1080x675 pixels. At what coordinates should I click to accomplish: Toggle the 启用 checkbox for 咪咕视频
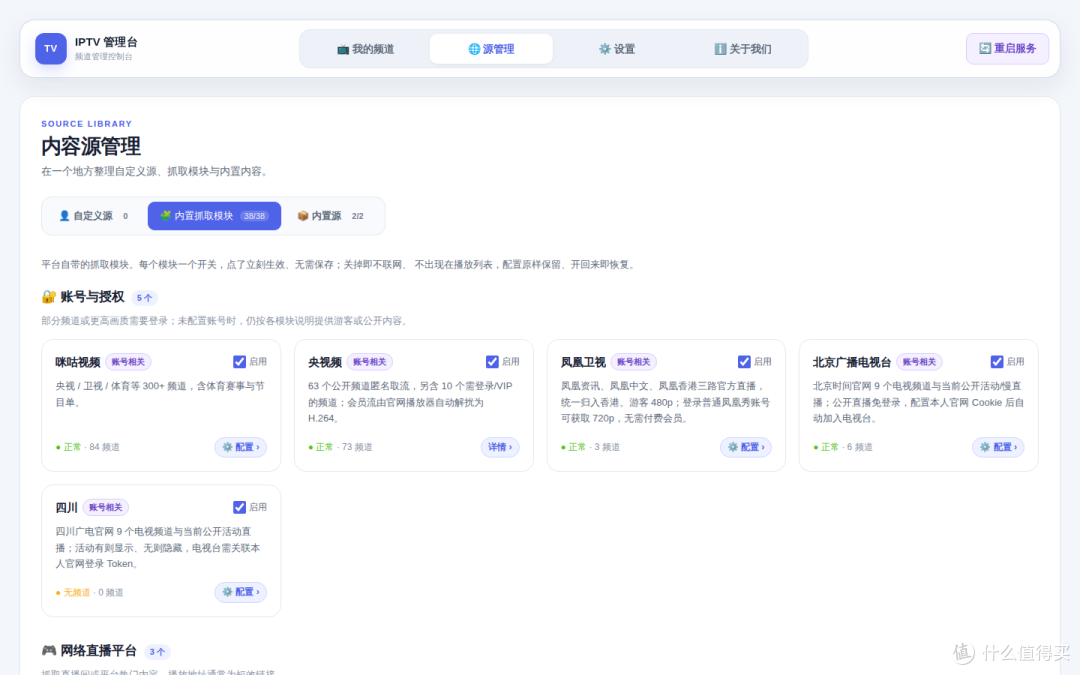coord(240,362)
